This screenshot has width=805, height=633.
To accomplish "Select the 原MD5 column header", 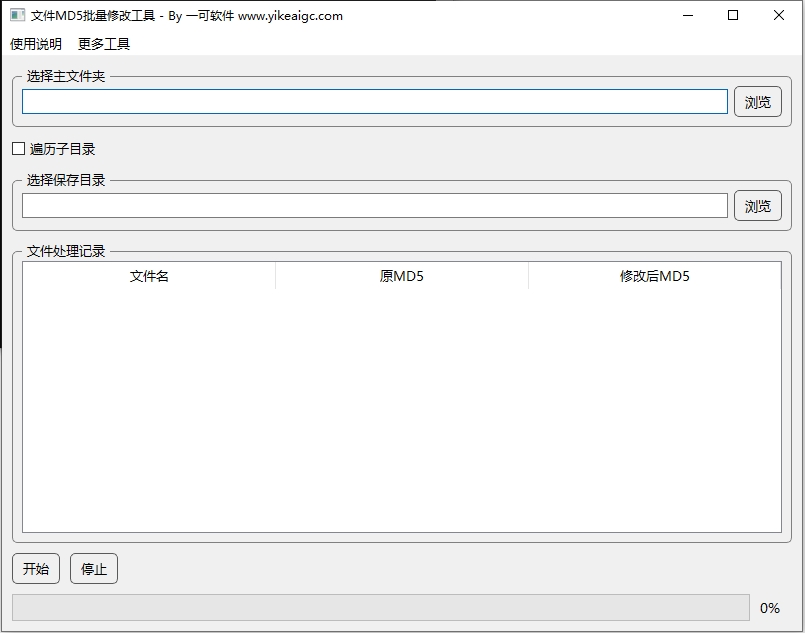I will (401, 276).
